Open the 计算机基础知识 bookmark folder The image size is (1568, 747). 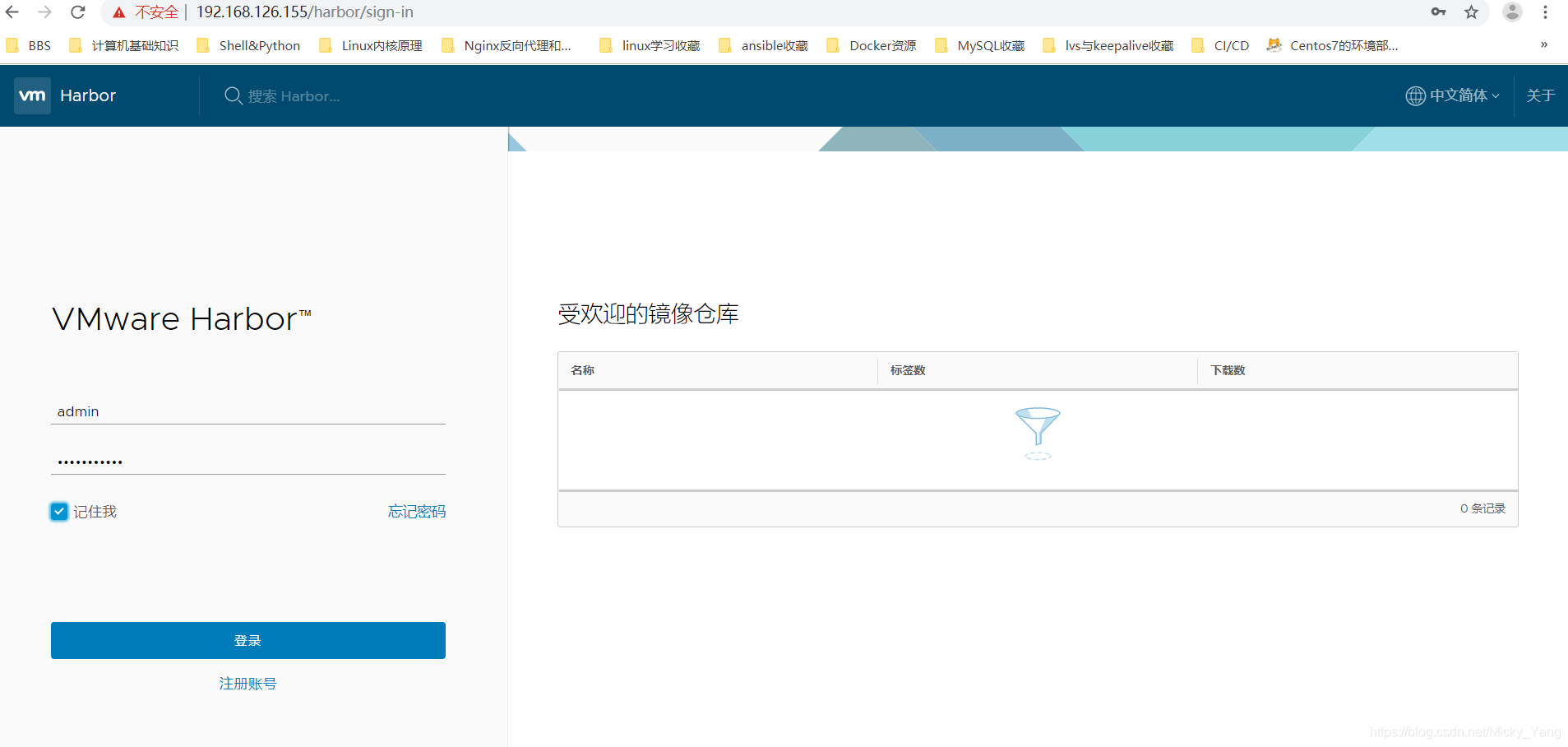[x=124, y=45]
